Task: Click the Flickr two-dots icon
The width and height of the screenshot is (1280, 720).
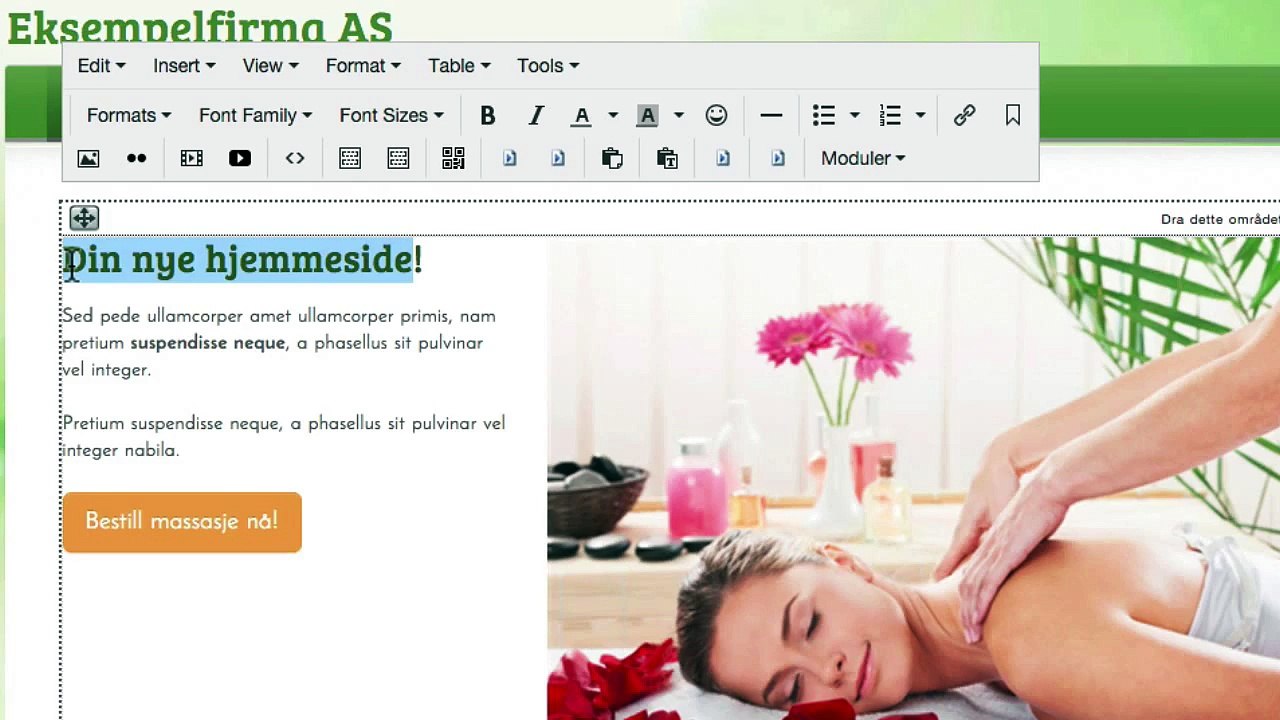Action: [x=136, y=158]
